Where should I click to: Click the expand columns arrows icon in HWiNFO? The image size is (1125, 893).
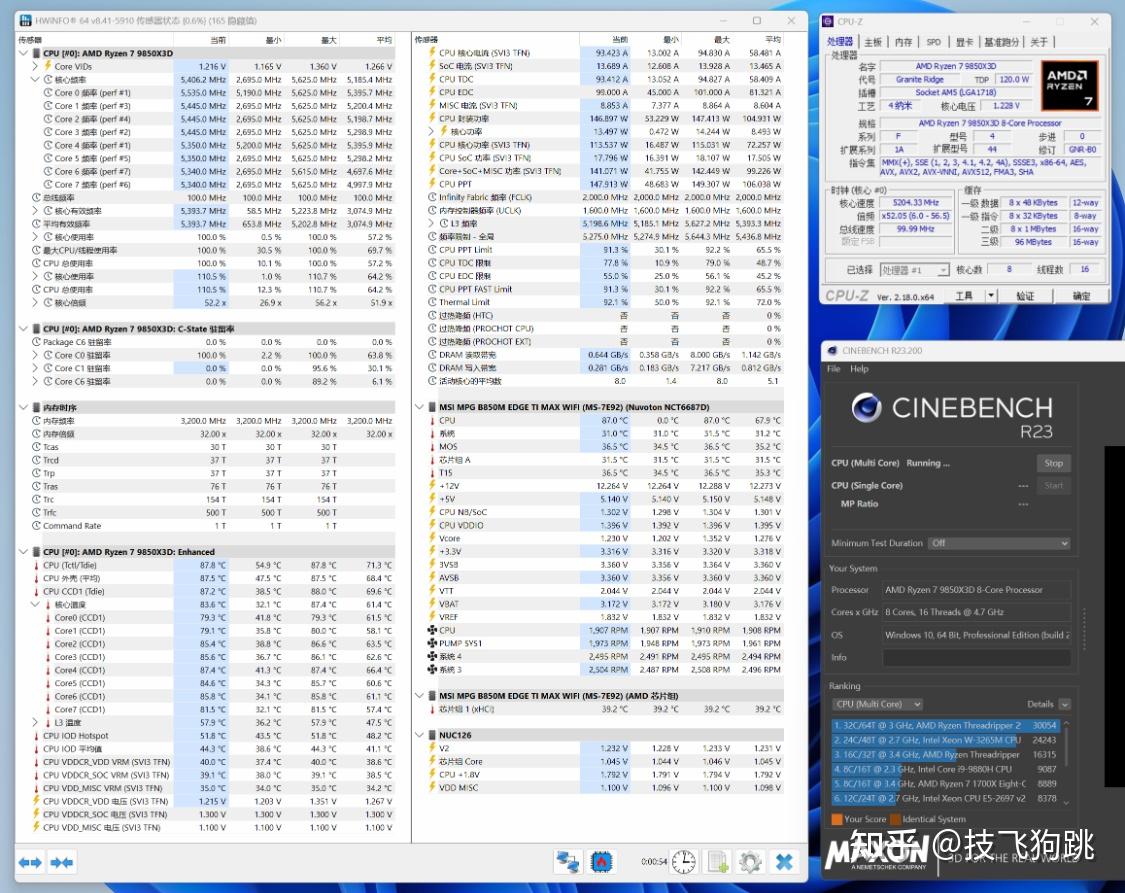(30, 862)
